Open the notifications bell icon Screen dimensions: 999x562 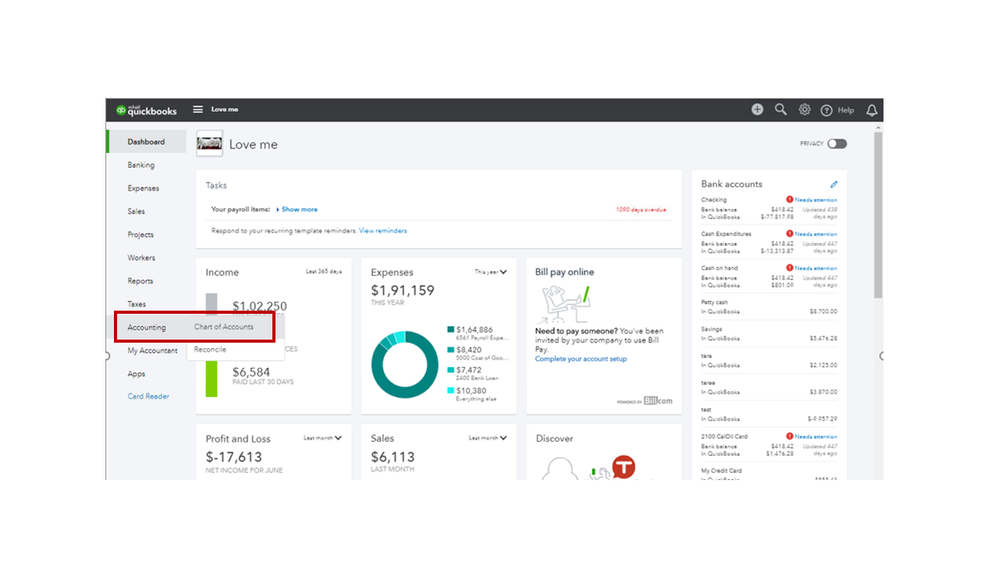point(872,110)
